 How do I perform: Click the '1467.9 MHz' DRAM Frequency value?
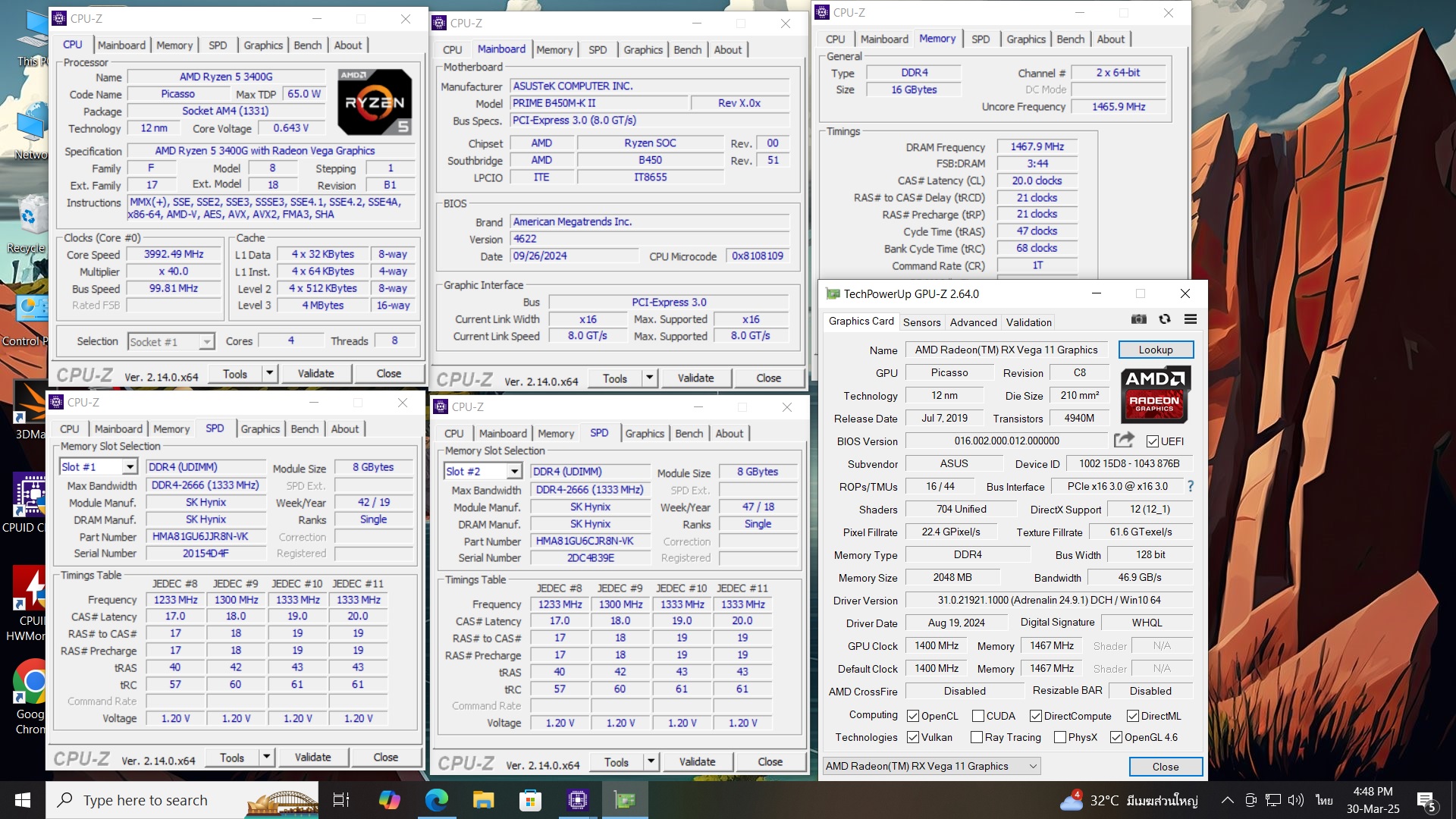pyautogui.click(x=1037, y=146)
